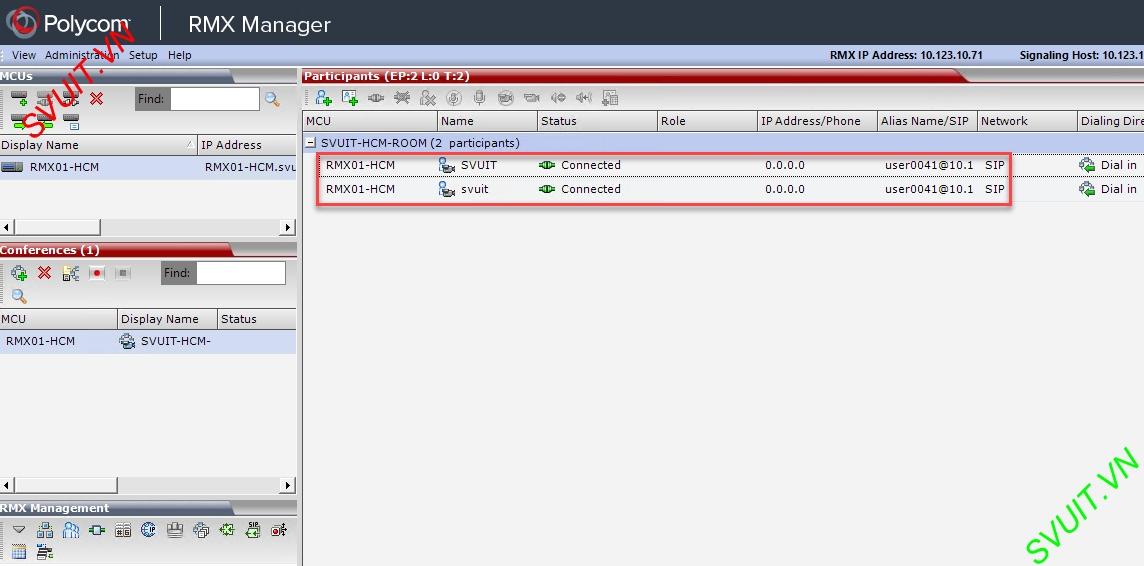Add new participant in Participants toolbar

tap(323, 97)
